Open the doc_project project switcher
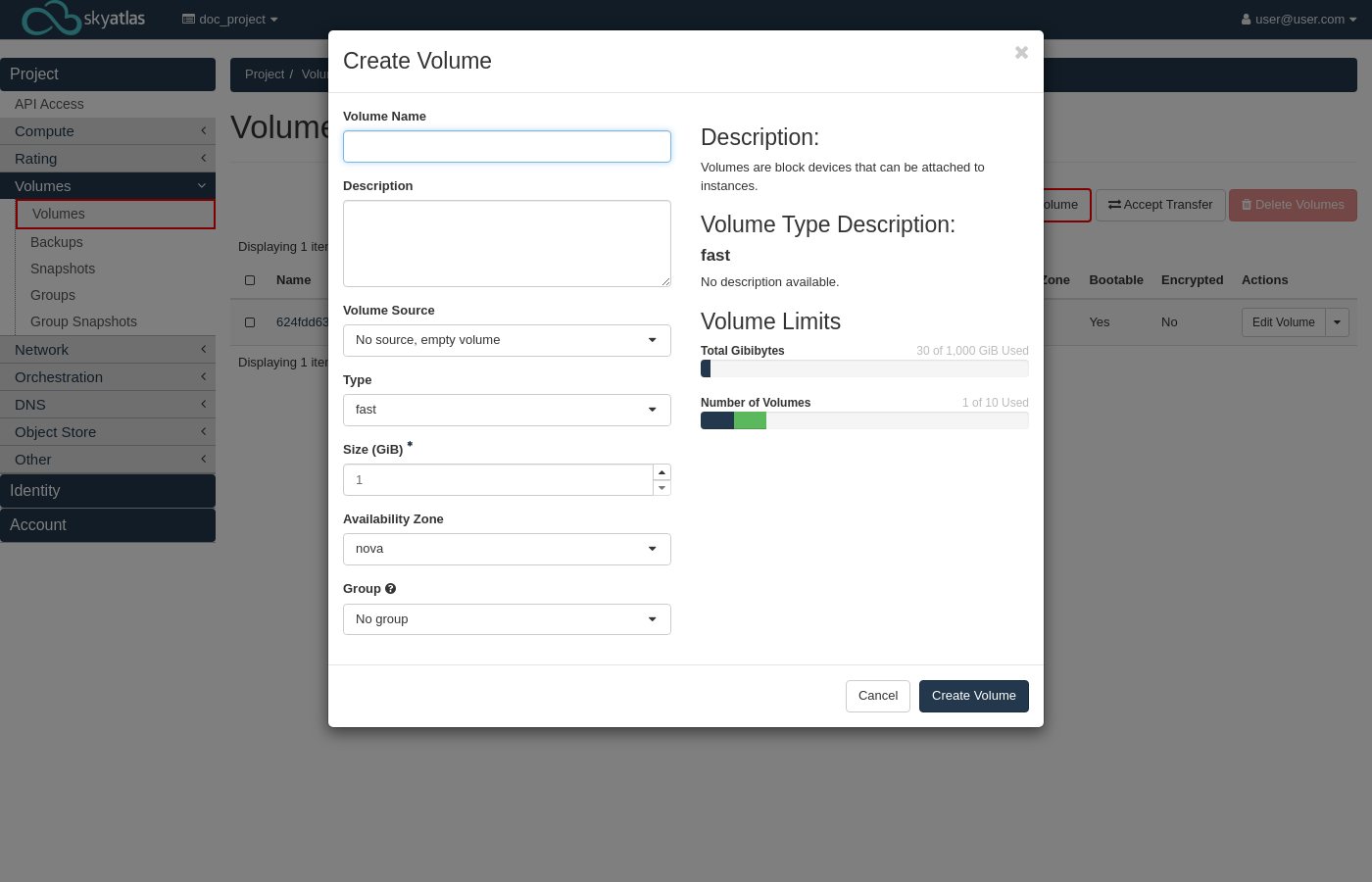Image resolution: width=1372 pixels, height=882 pixels. click(x=230, y=20)
